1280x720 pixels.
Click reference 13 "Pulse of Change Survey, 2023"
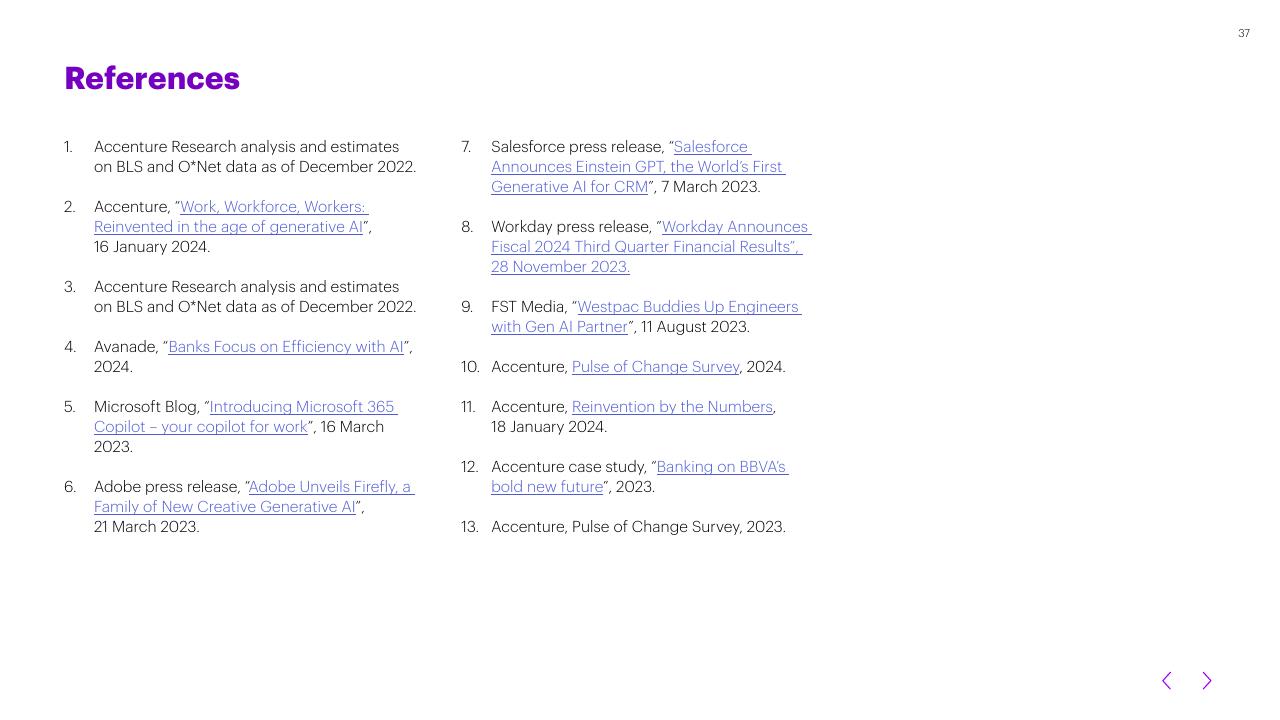click(x=638, y=527)
